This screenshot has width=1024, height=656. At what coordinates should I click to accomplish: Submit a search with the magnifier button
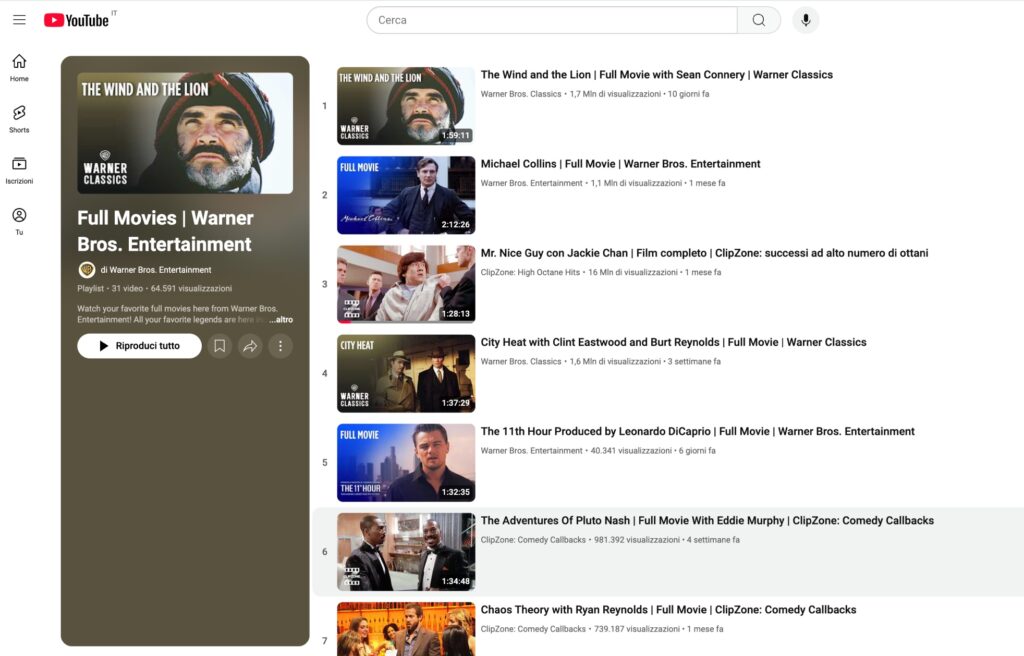click(x=758, y=19)
